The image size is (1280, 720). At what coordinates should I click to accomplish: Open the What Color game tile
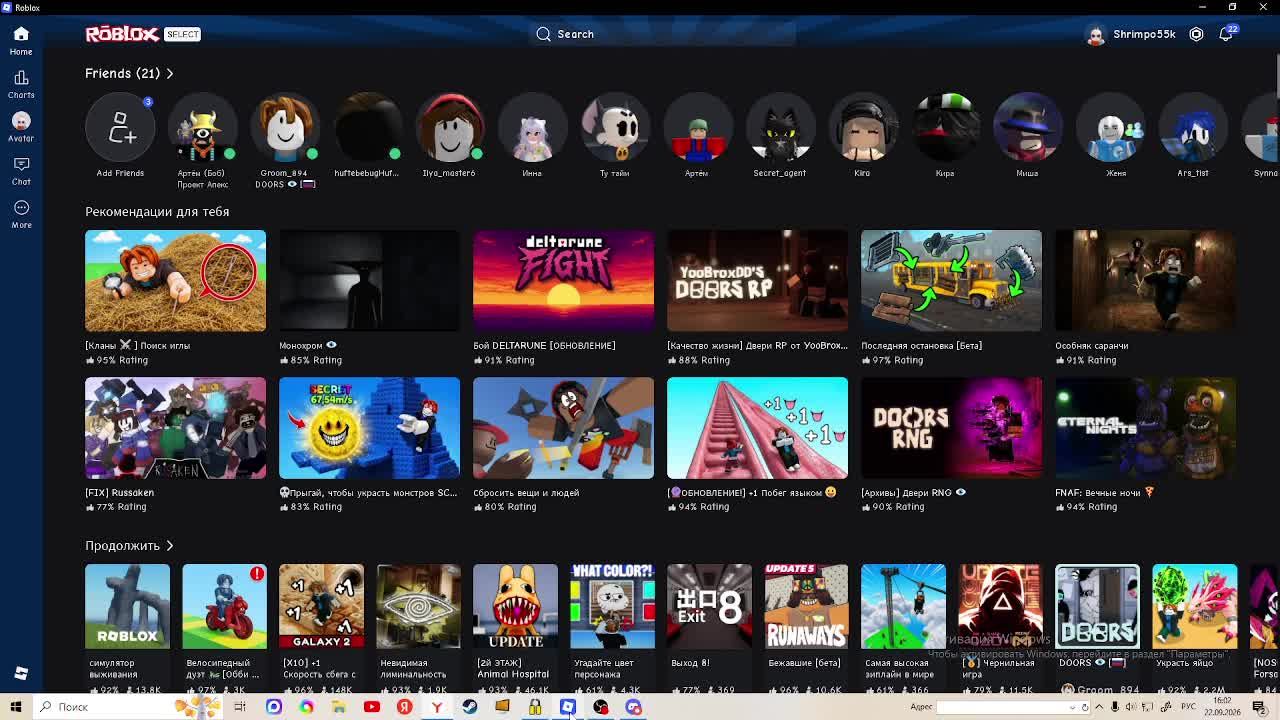tap(612, 606)
